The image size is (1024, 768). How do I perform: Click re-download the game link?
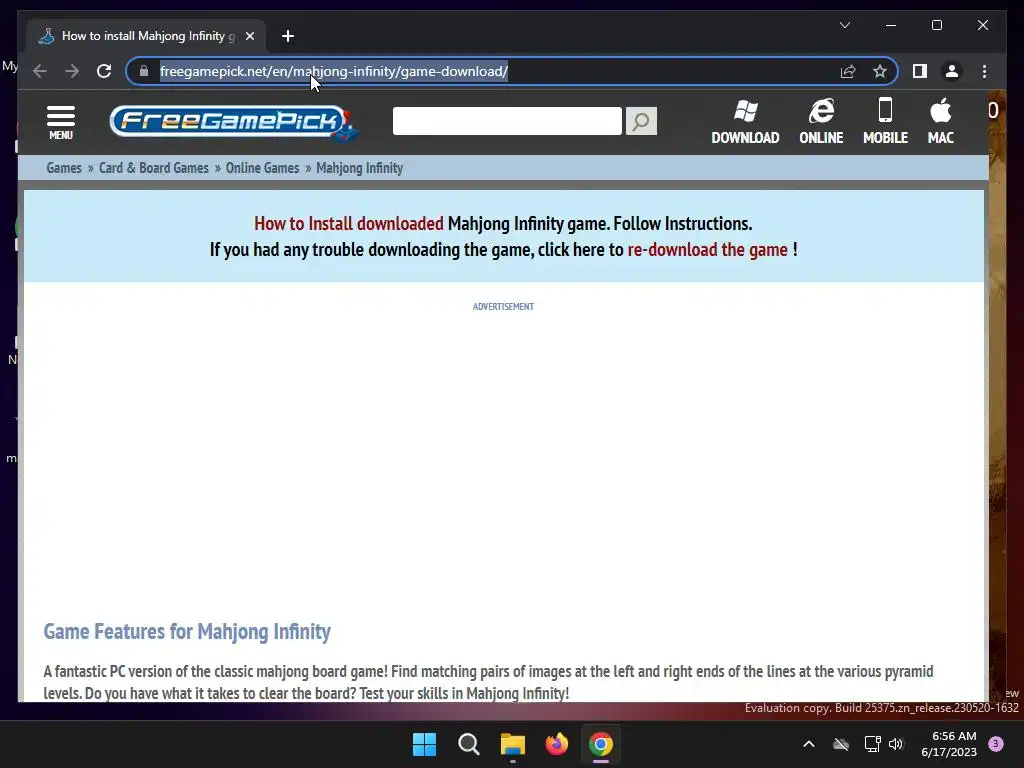(x=707, y=249)
